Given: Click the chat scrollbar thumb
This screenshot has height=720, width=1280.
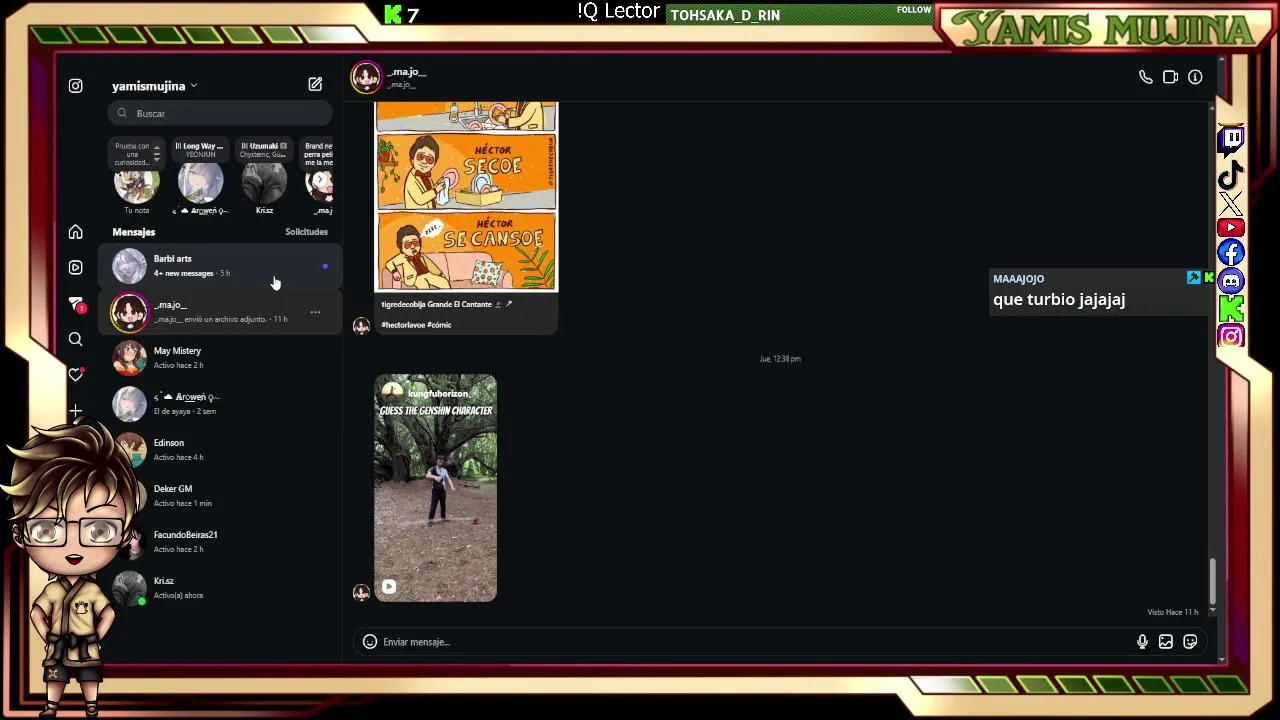Looking at the screenshot, I should point(1213,582).
